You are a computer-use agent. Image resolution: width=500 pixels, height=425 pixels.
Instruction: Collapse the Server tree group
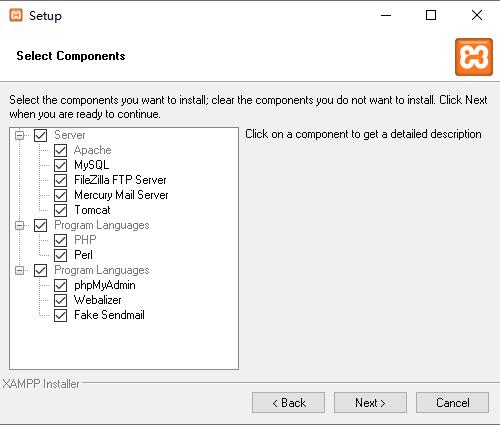coord(20,135)
